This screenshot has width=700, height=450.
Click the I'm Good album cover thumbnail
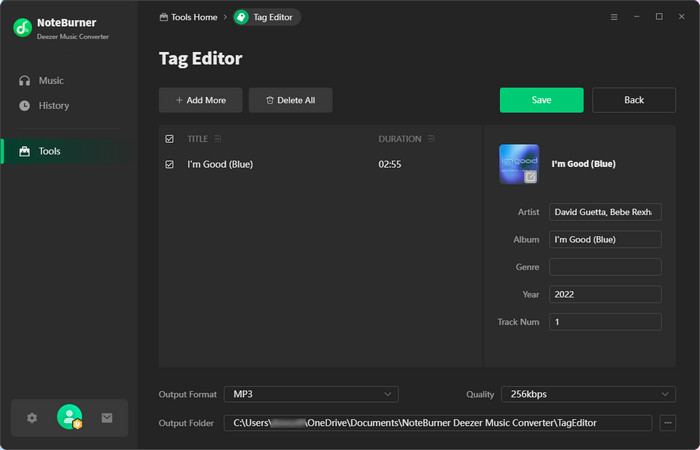point(519,164)
